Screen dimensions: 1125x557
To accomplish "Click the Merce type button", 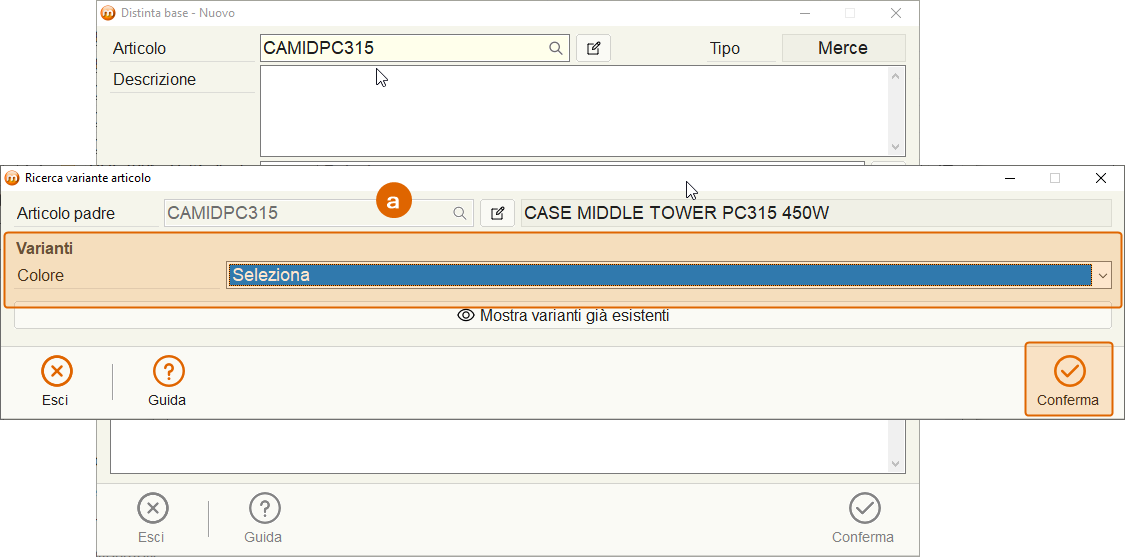I will [x=843, y=48].
